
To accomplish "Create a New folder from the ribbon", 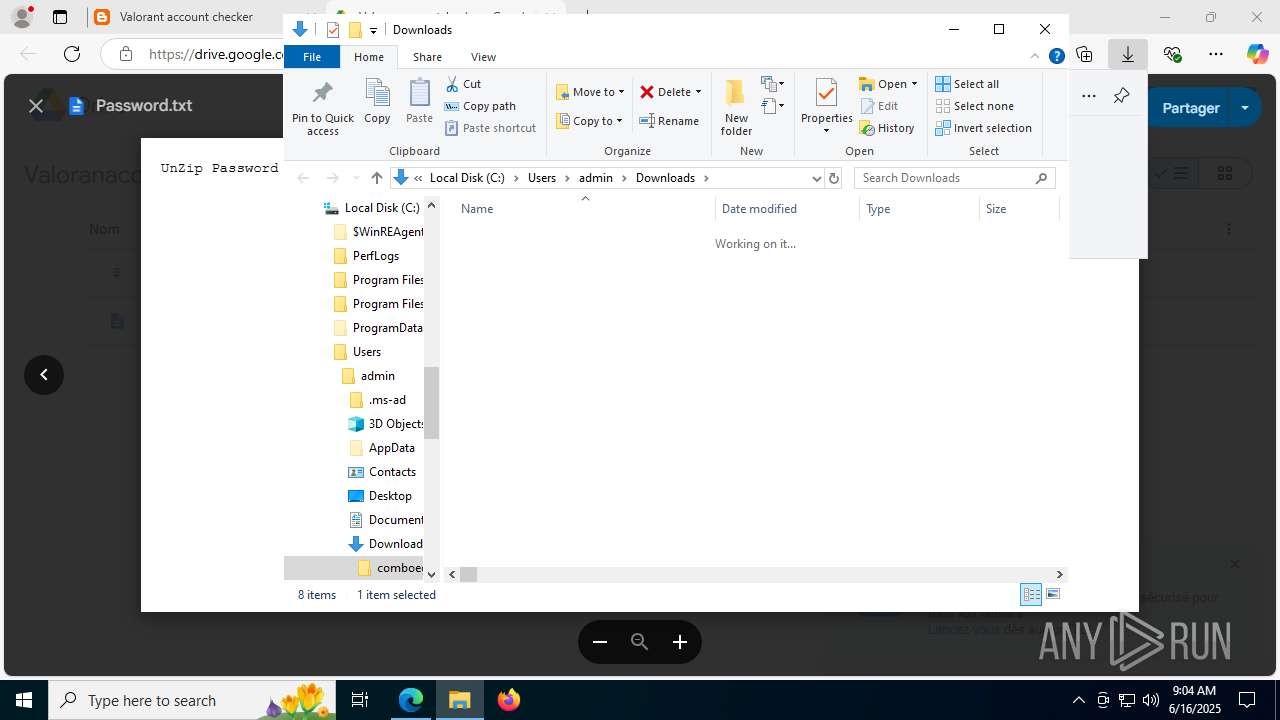I will [736, 107].
